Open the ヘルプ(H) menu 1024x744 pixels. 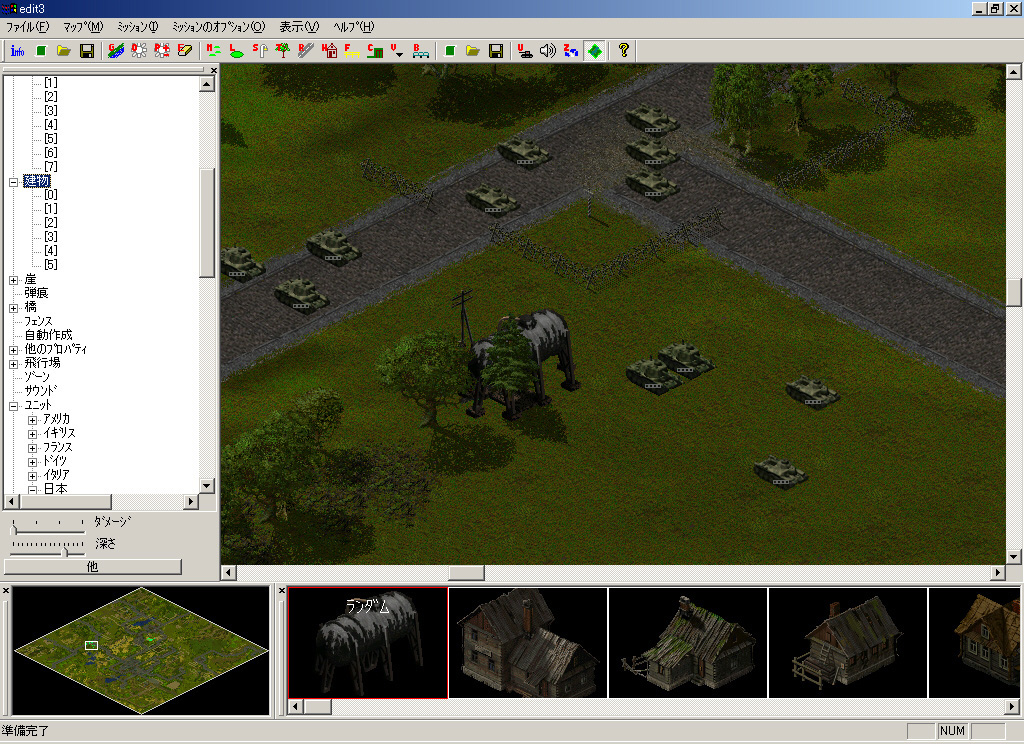pos(353,27)
